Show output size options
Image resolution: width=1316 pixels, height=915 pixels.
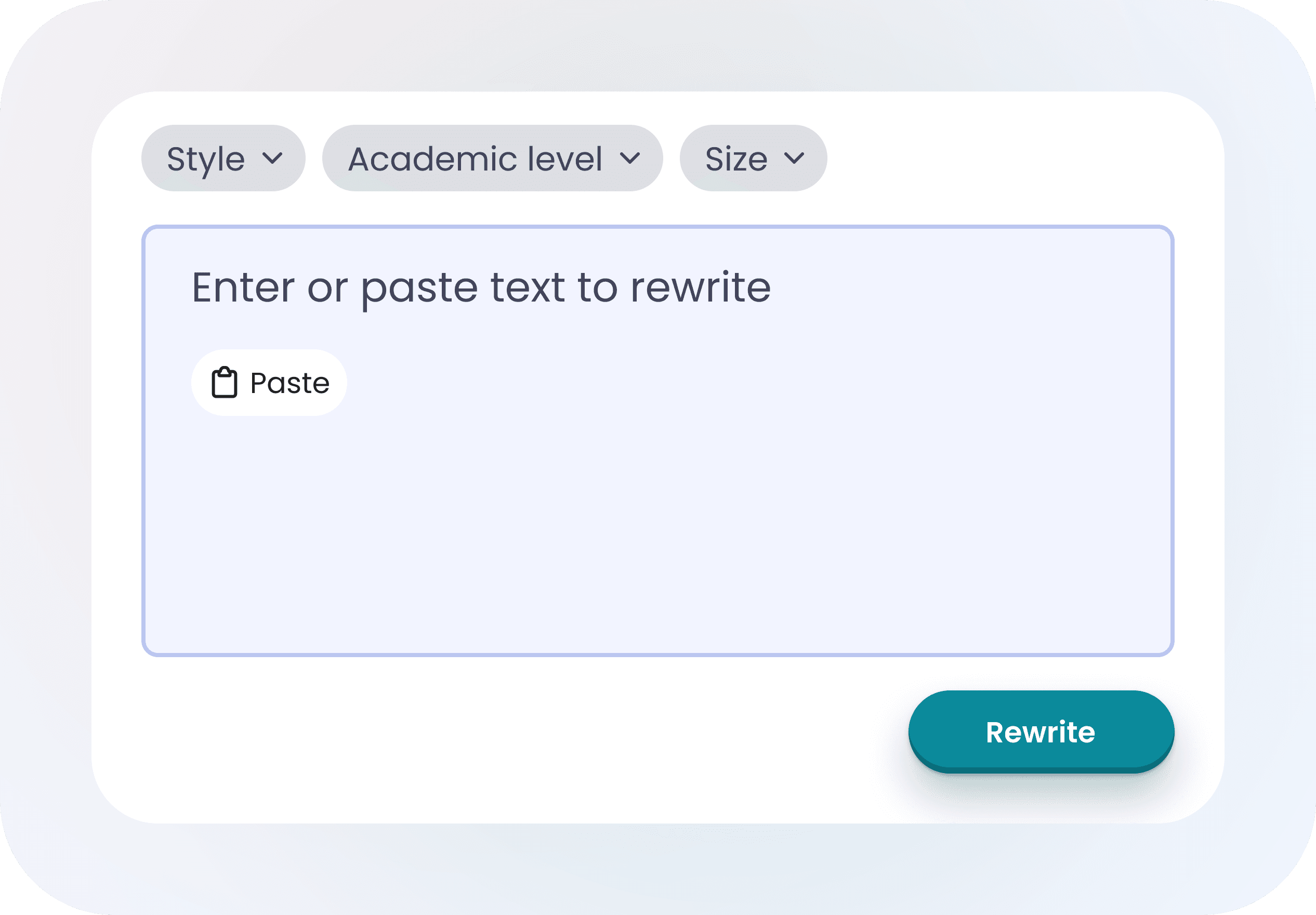click(753, 158)
